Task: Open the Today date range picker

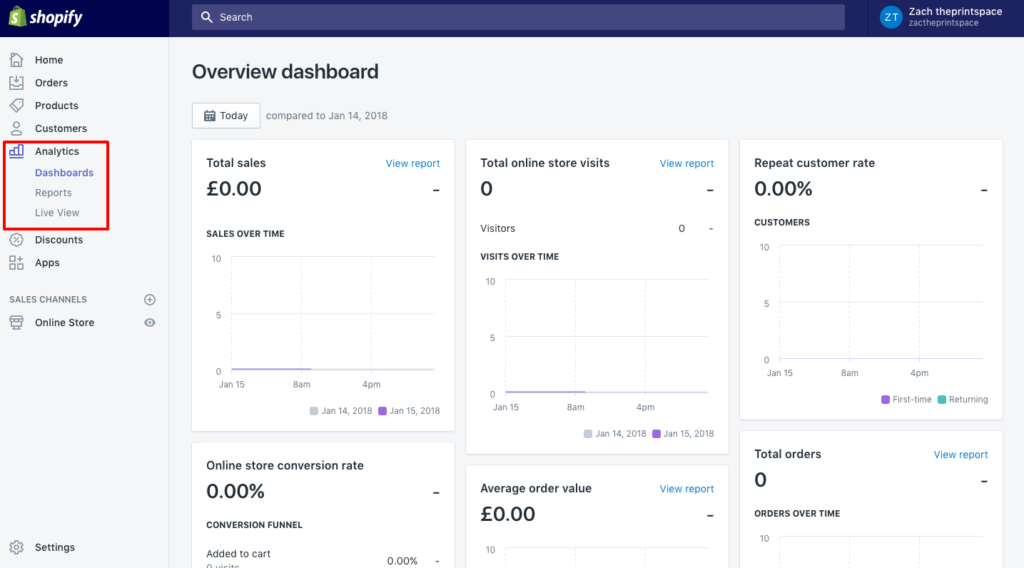Action: pyautogui.click(x=226, y=116)
